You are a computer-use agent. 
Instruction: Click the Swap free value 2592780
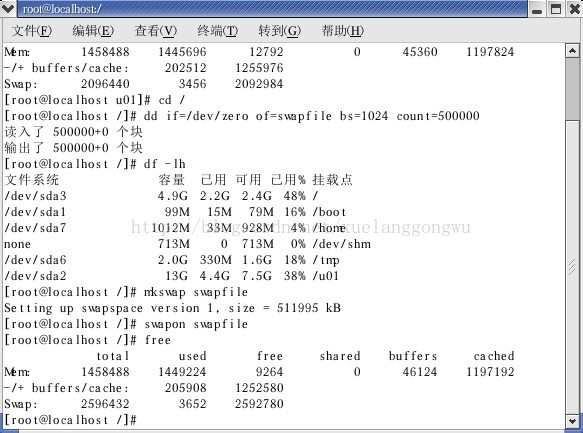click(259, 404)
